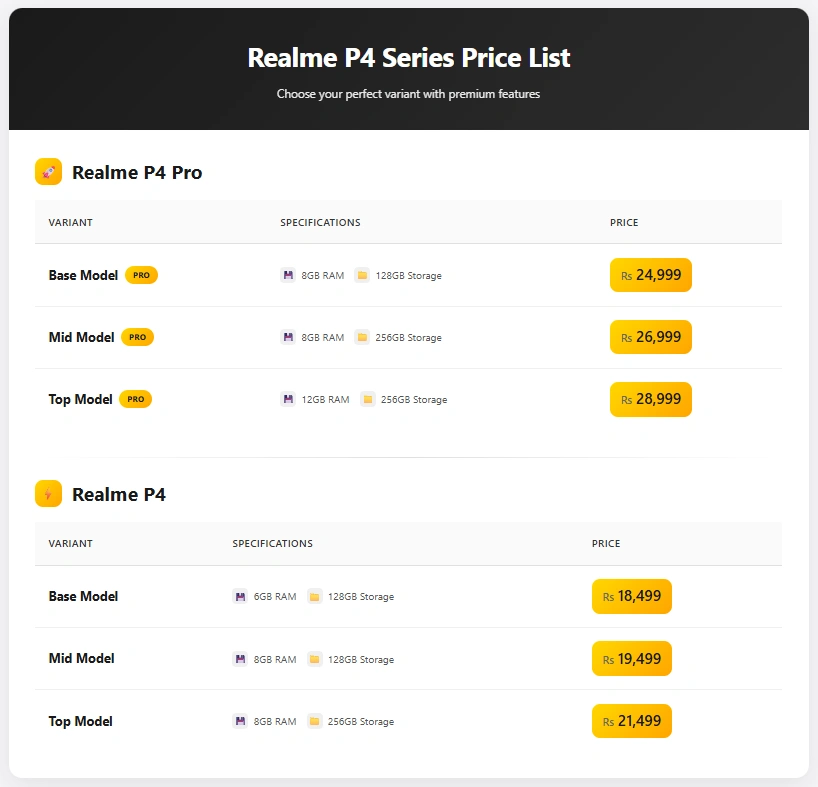This screenshot has height=787, width=818.
Task: Click 8GB RAM text in Pro Base Model row
Action: (323, 275)
